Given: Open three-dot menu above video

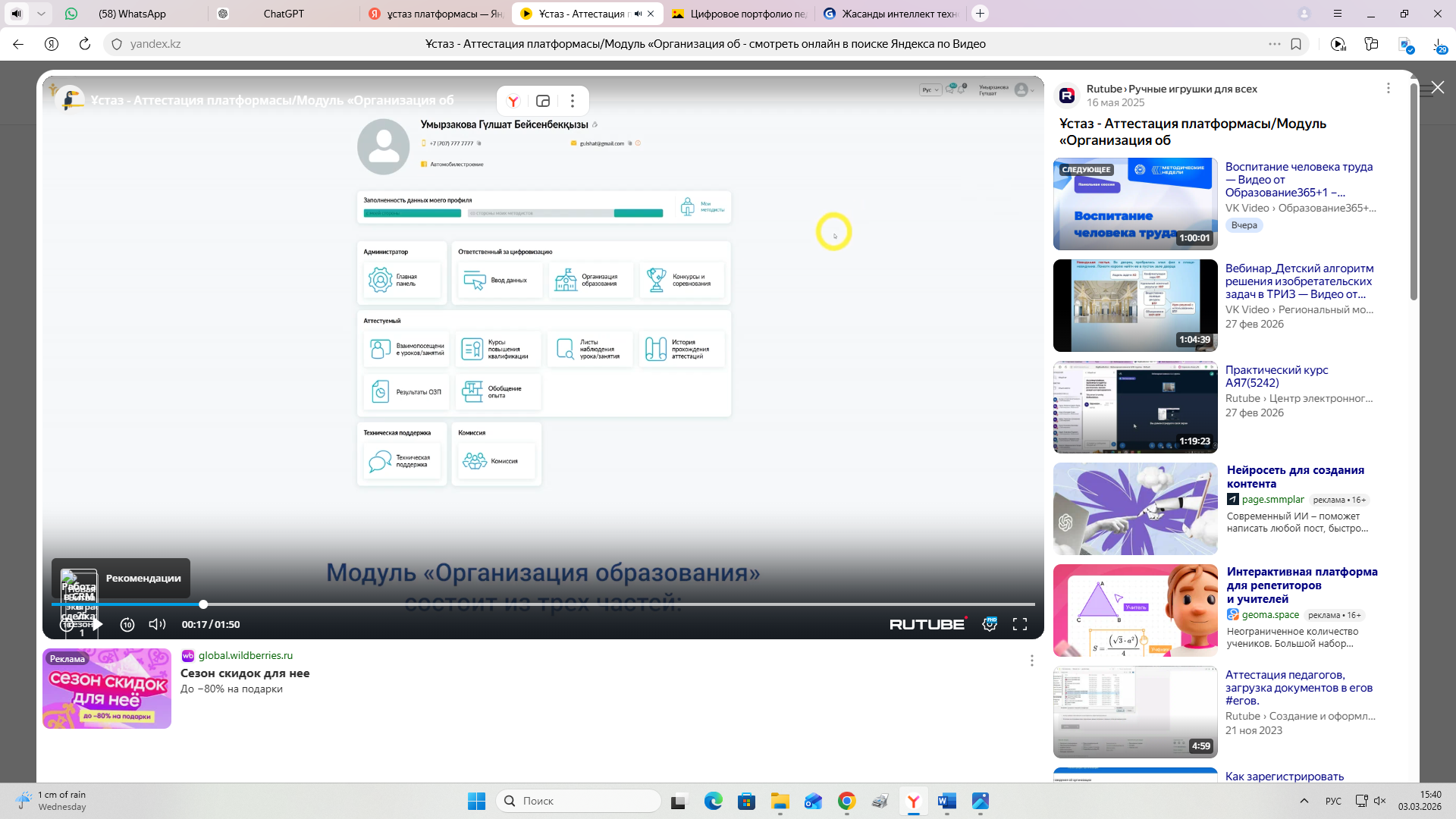Looking at the screenshot, I should pos(573,101).
